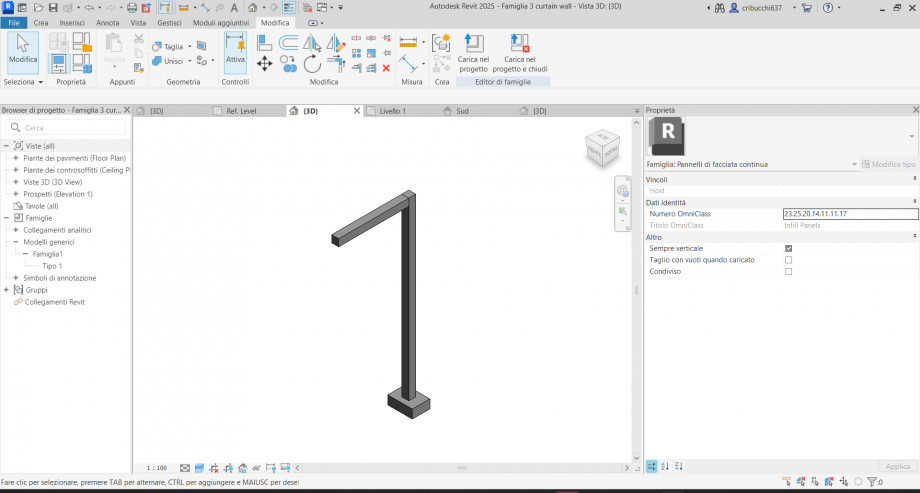
Task: Open the Gestisci ribbon tab
Action: (x=170, y=23)
